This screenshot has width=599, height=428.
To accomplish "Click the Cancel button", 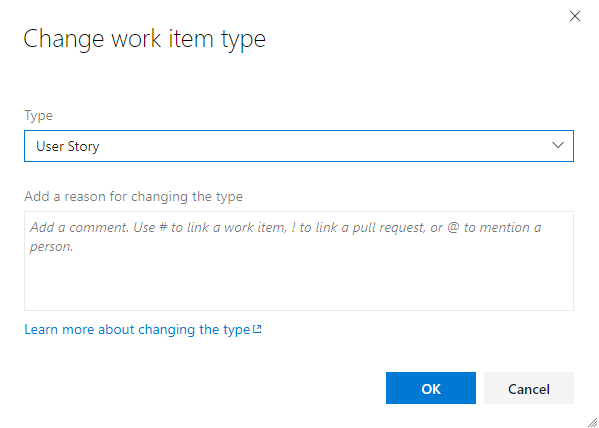I will click(x=529, y=388).
